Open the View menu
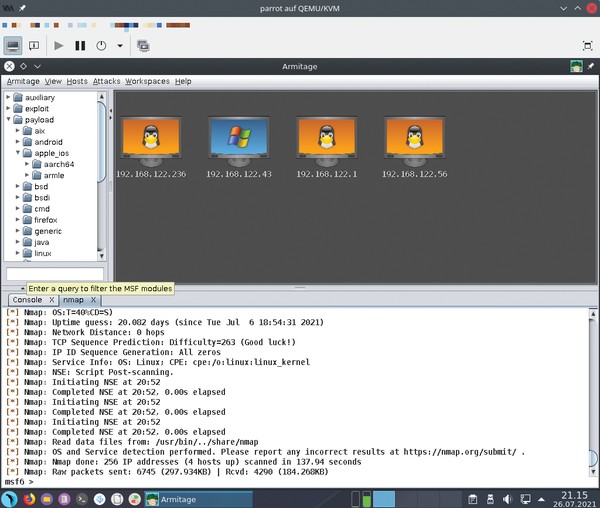 [x=53, y=81]
